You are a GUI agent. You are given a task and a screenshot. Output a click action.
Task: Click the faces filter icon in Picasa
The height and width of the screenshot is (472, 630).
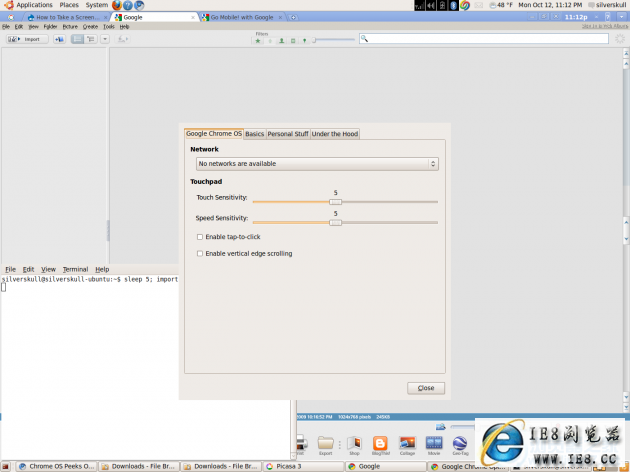pyautogui.click(x=281, y=41)
